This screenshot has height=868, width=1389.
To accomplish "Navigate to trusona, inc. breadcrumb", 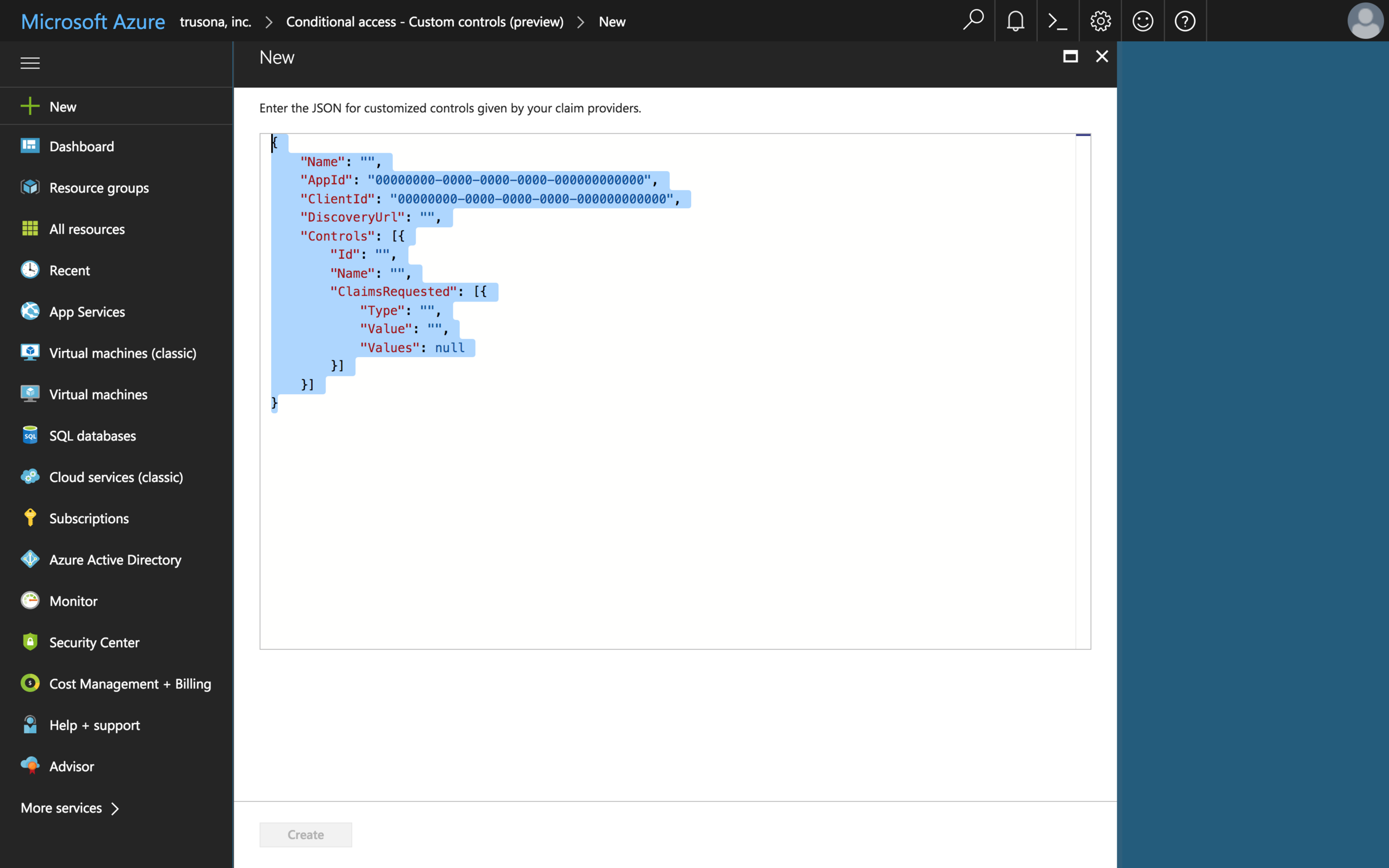I will [x=216, y=22].
